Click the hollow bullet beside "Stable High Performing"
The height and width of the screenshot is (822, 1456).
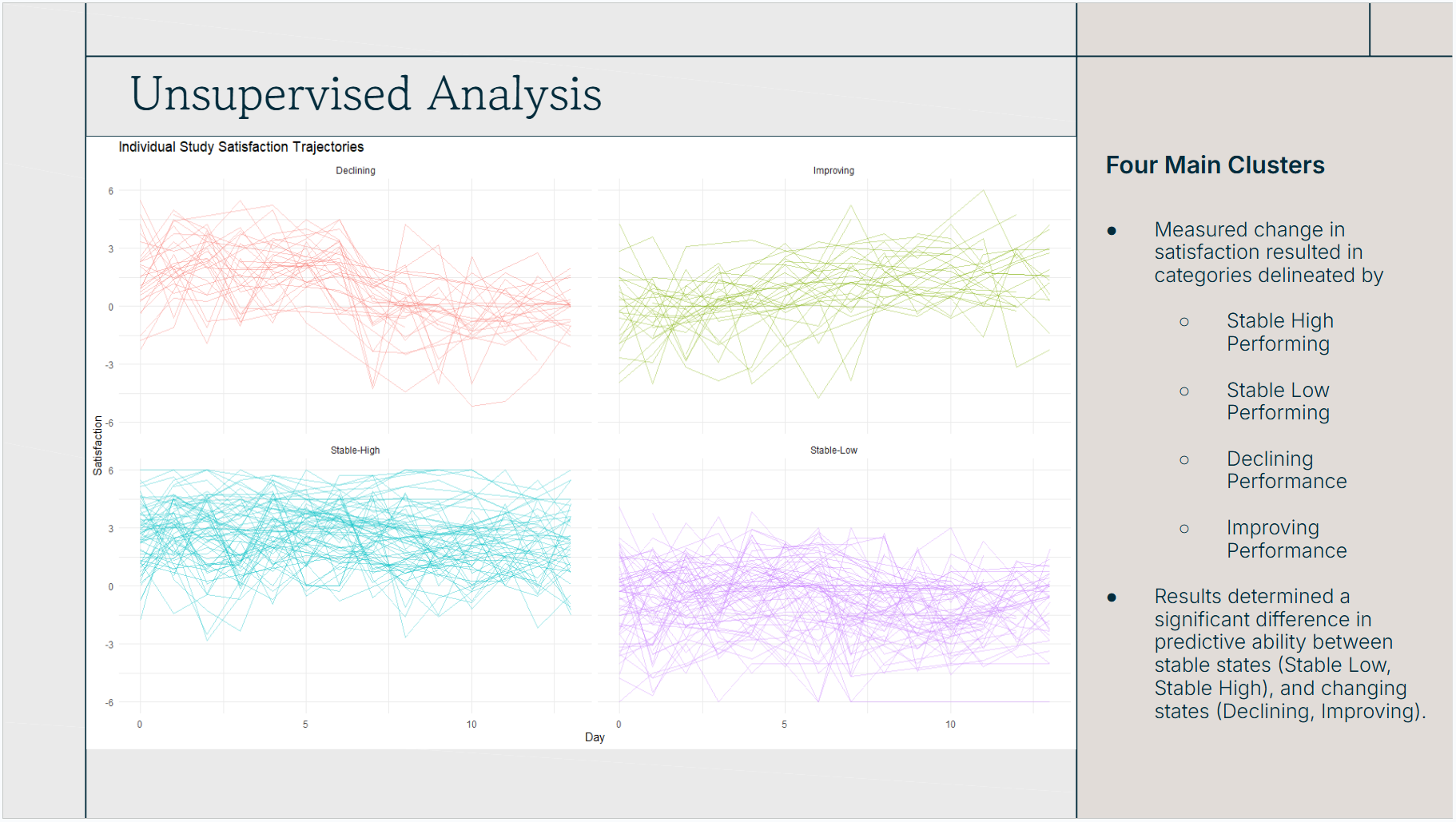tap(1183, 322)
